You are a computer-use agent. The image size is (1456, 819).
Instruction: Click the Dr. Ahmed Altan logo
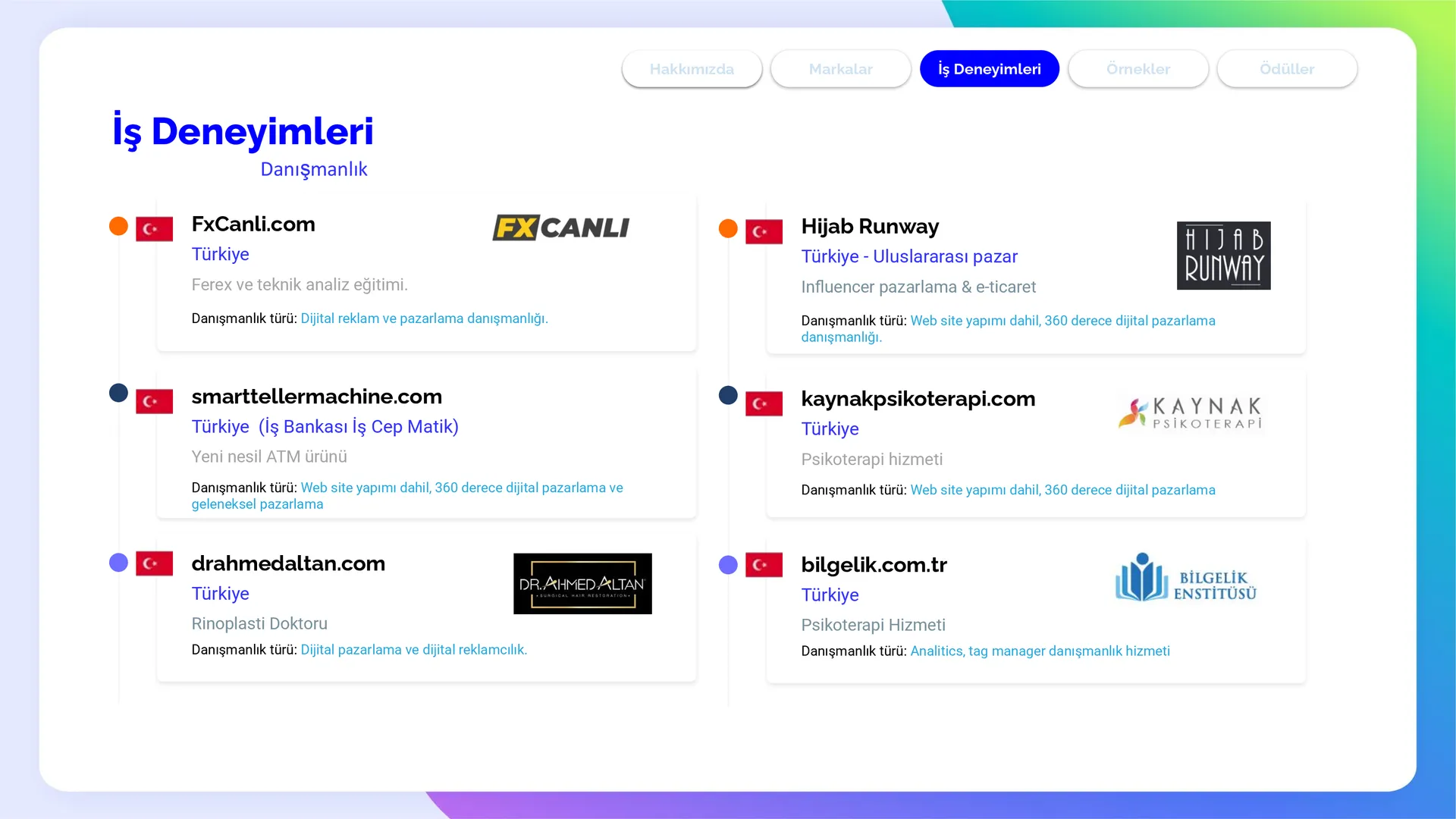[582, 584]
